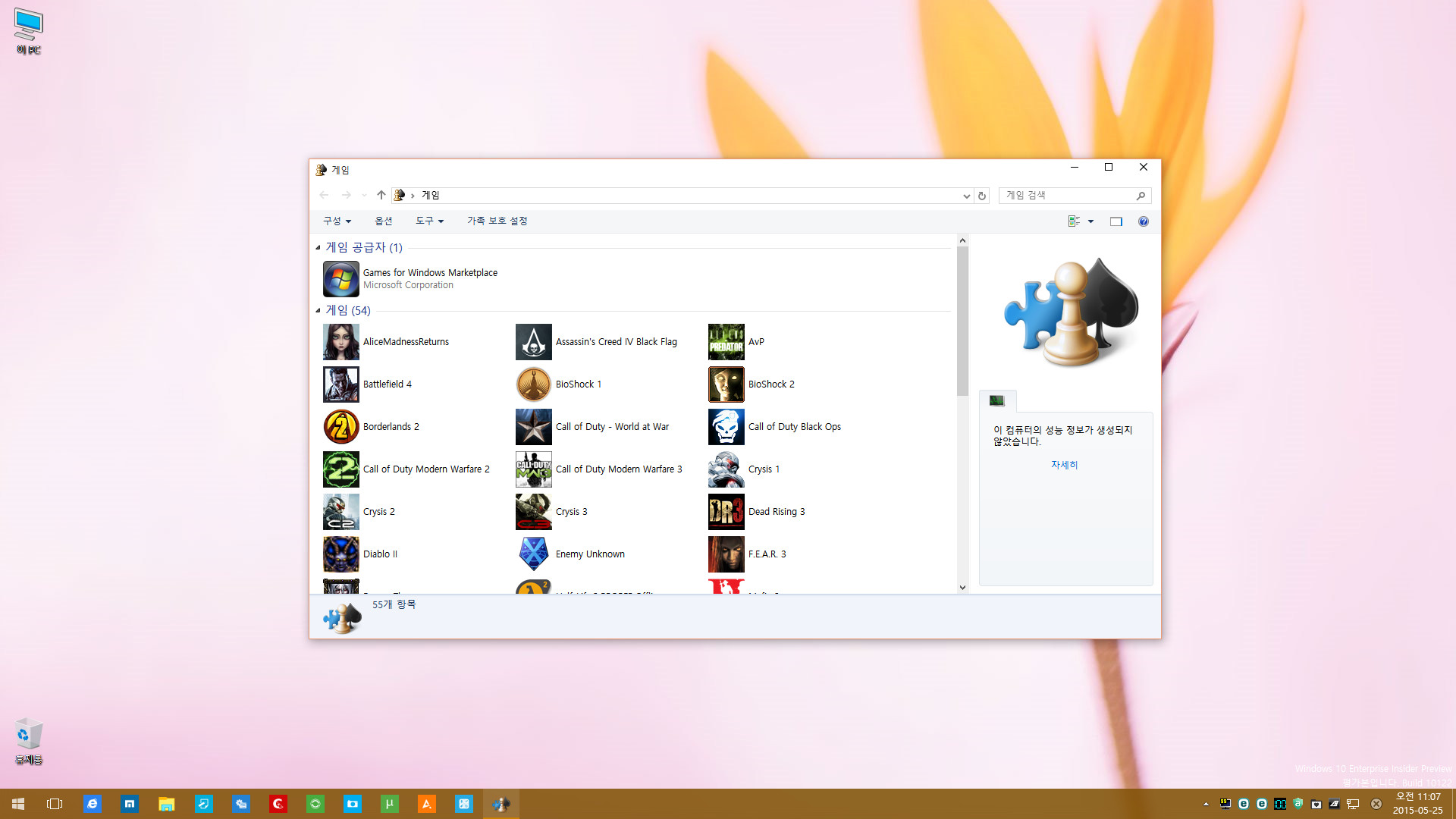Screen dimensions: 1456x819
Task: Open Internet Explorer from the taskbar
Action: point(93,804)
